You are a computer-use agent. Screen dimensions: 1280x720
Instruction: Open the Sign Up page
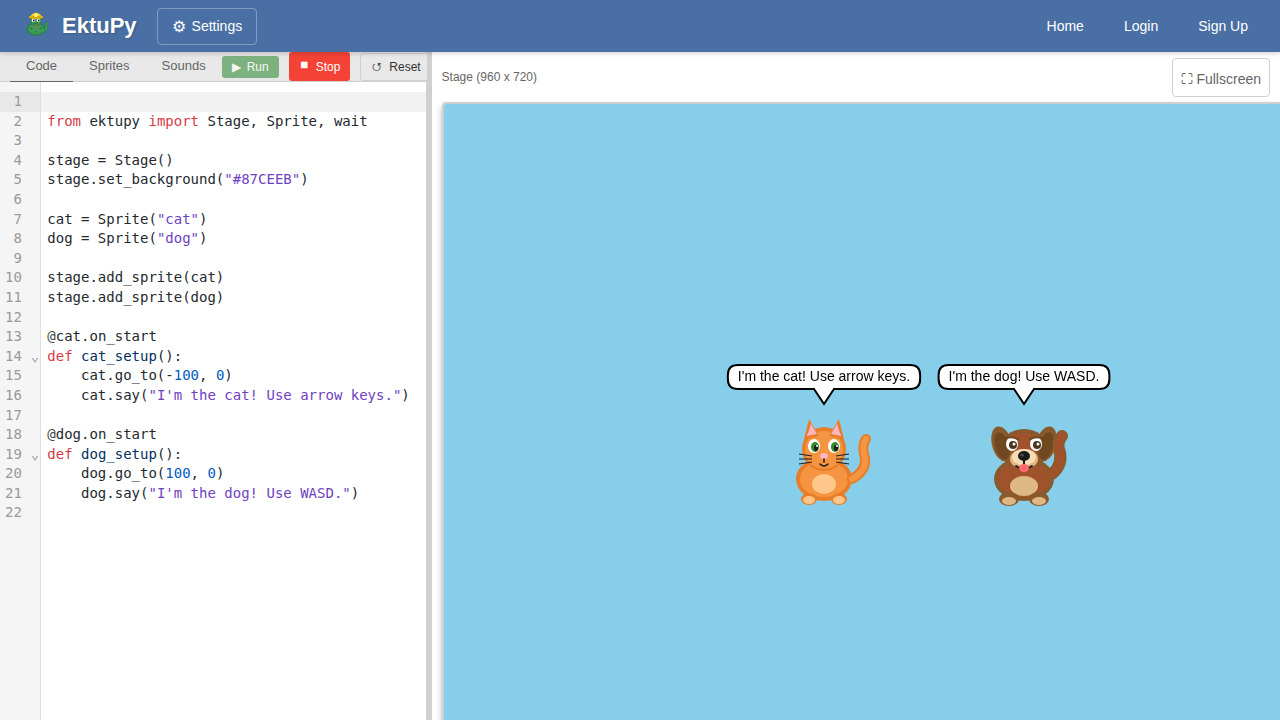(1222, 26)
